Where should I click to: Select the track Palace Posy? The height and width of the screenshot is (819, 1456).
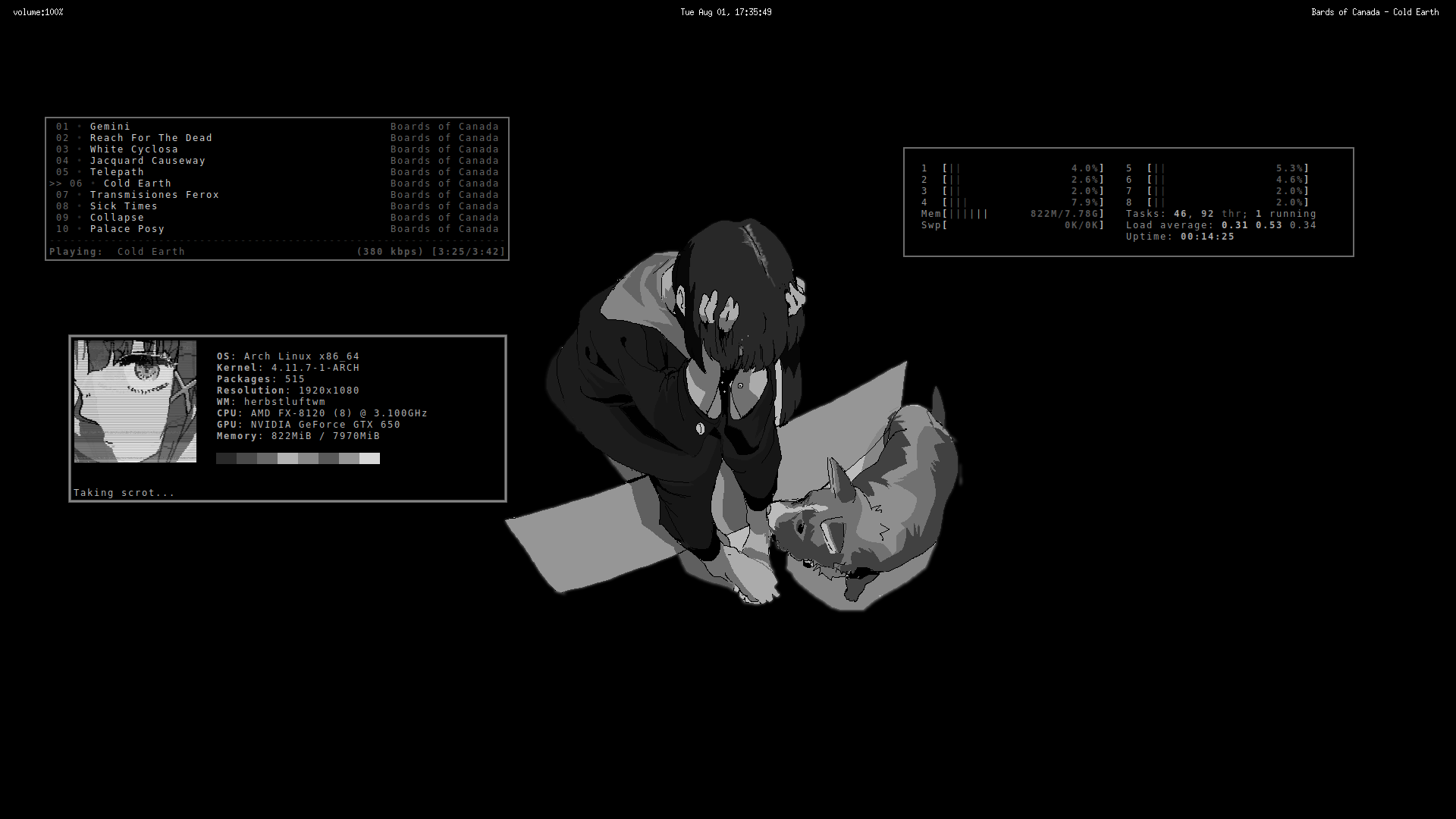(x=277, y=229)
